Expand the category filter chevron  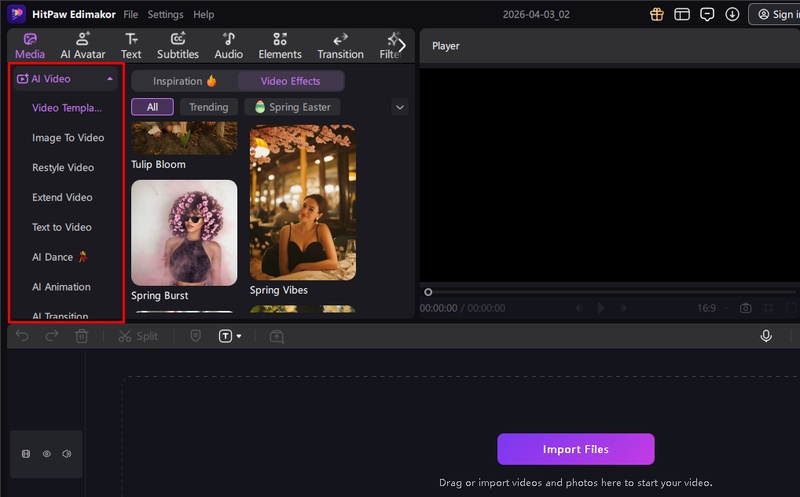point(400,107)
